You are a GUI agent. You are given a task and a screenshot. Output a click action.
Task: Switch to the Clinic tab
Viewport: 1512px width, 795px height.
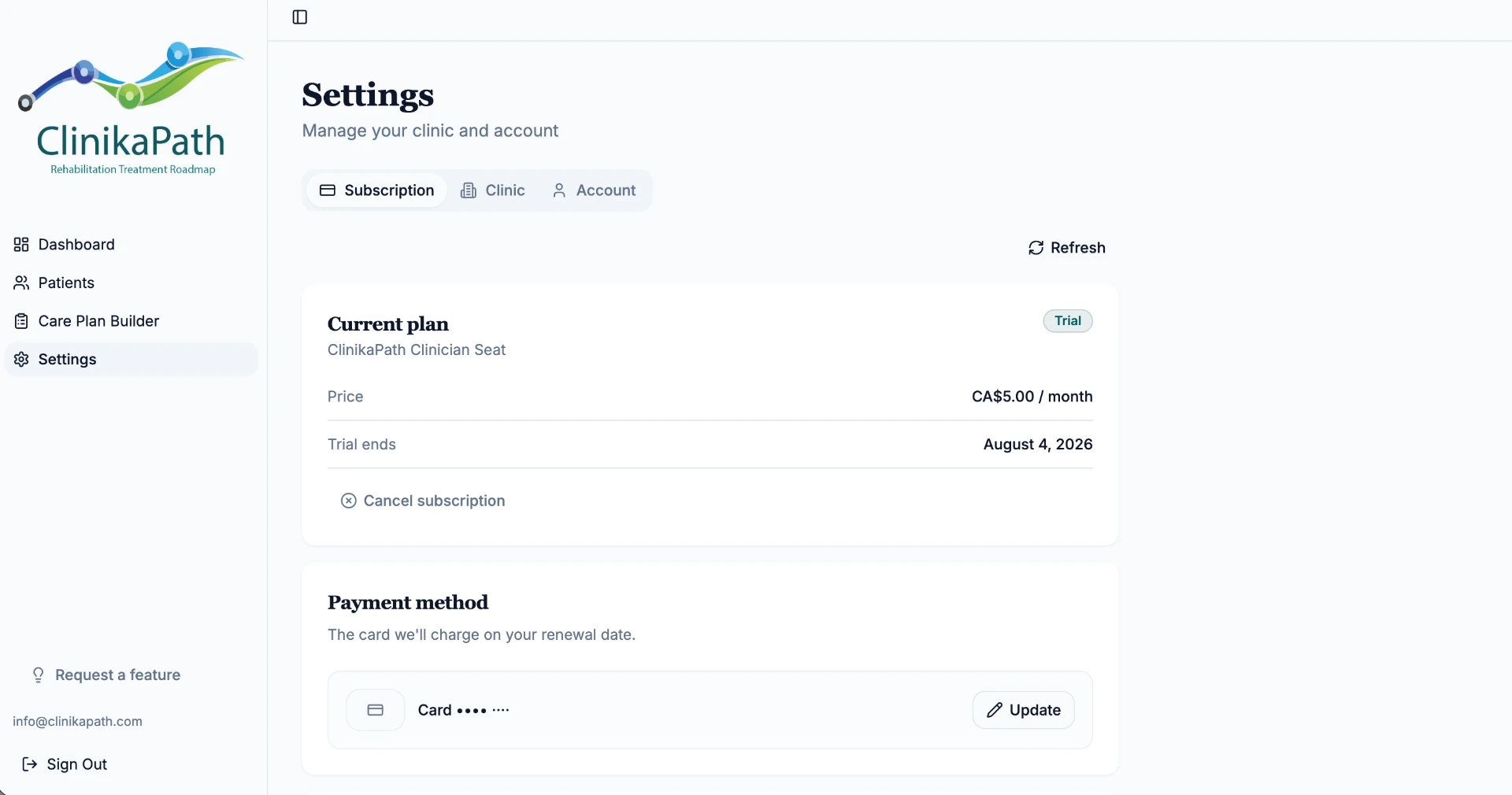coord(493,190)
